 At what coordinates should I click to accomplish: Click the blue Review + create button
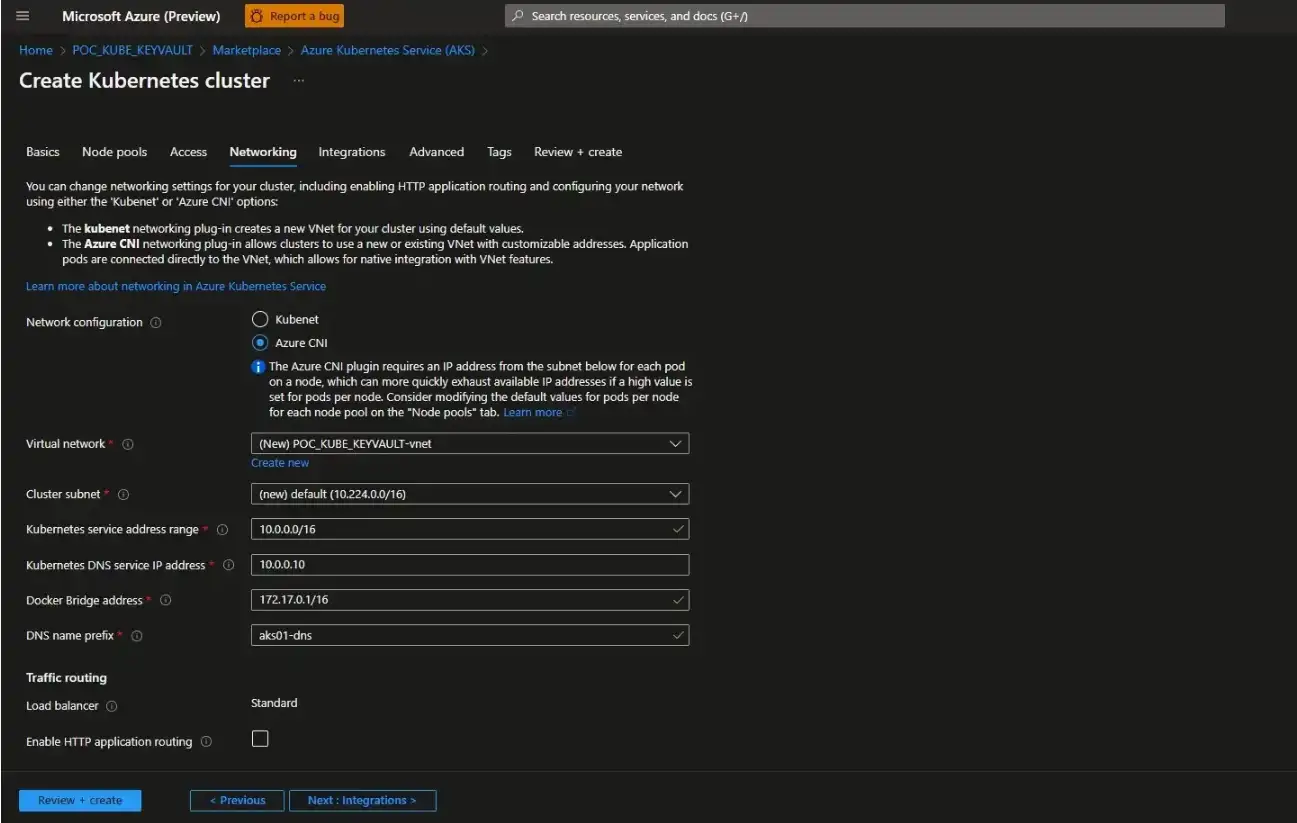(x=80, y=800)
